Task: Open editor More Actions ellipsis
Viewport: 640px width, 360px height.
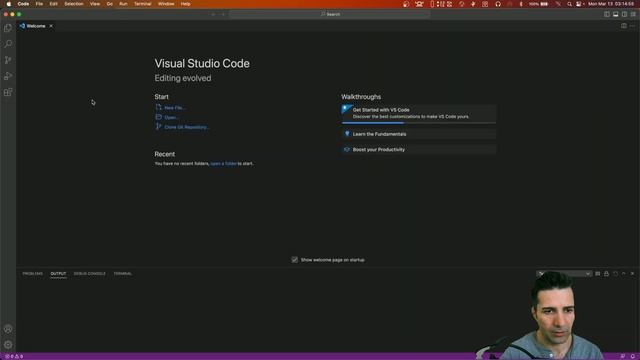Action: click(x=632, y=26)
